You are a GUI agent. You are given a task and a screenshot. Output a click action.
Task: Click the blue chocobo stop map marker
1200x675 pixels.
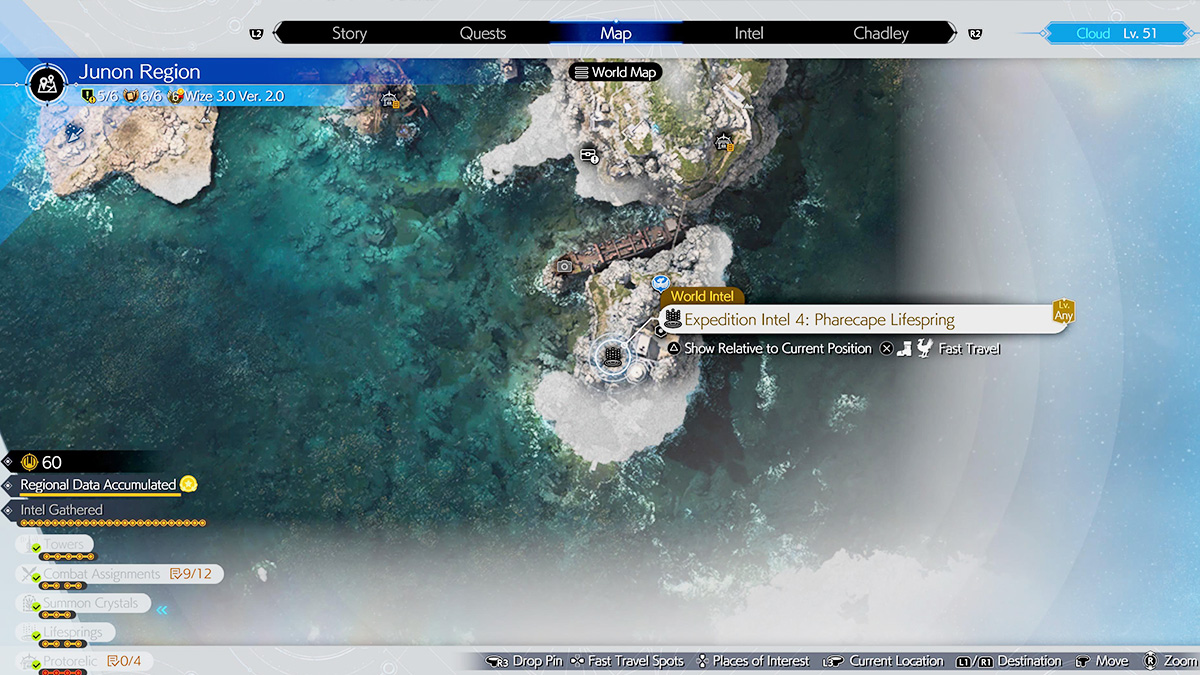click(660, 284)
